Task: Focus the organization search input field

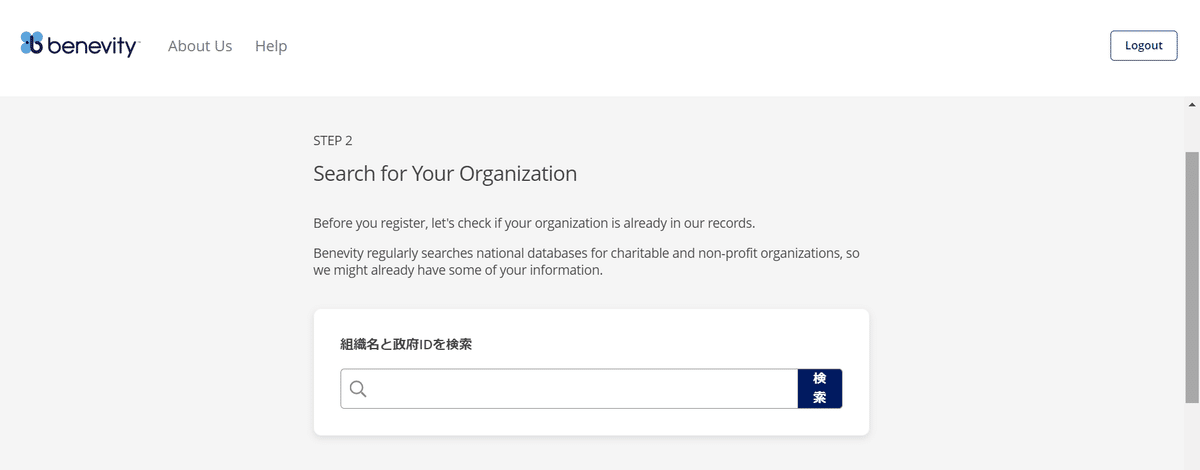Action: tap(580, 389)
